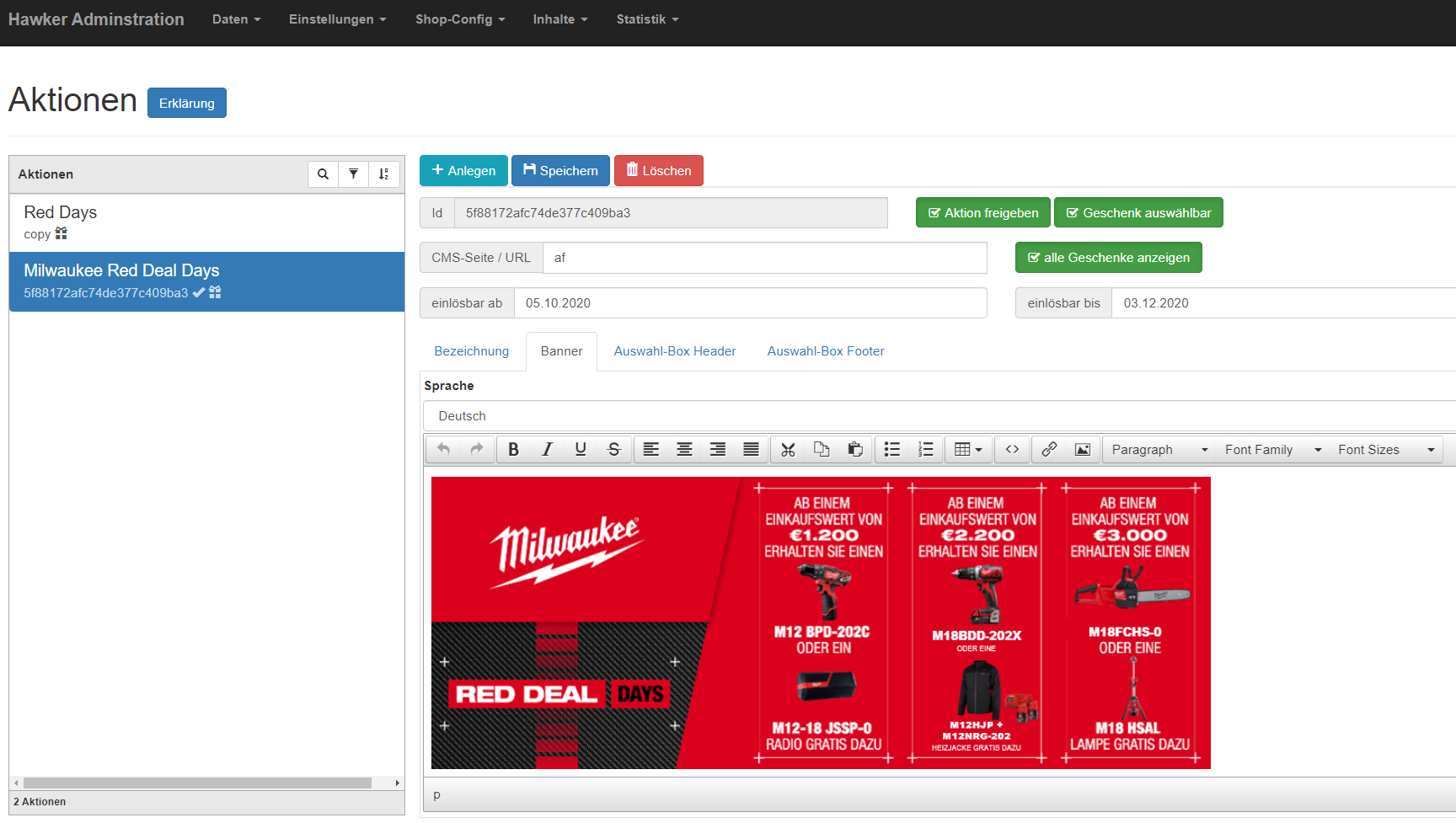Click the red Löschen button

(659, 171)
